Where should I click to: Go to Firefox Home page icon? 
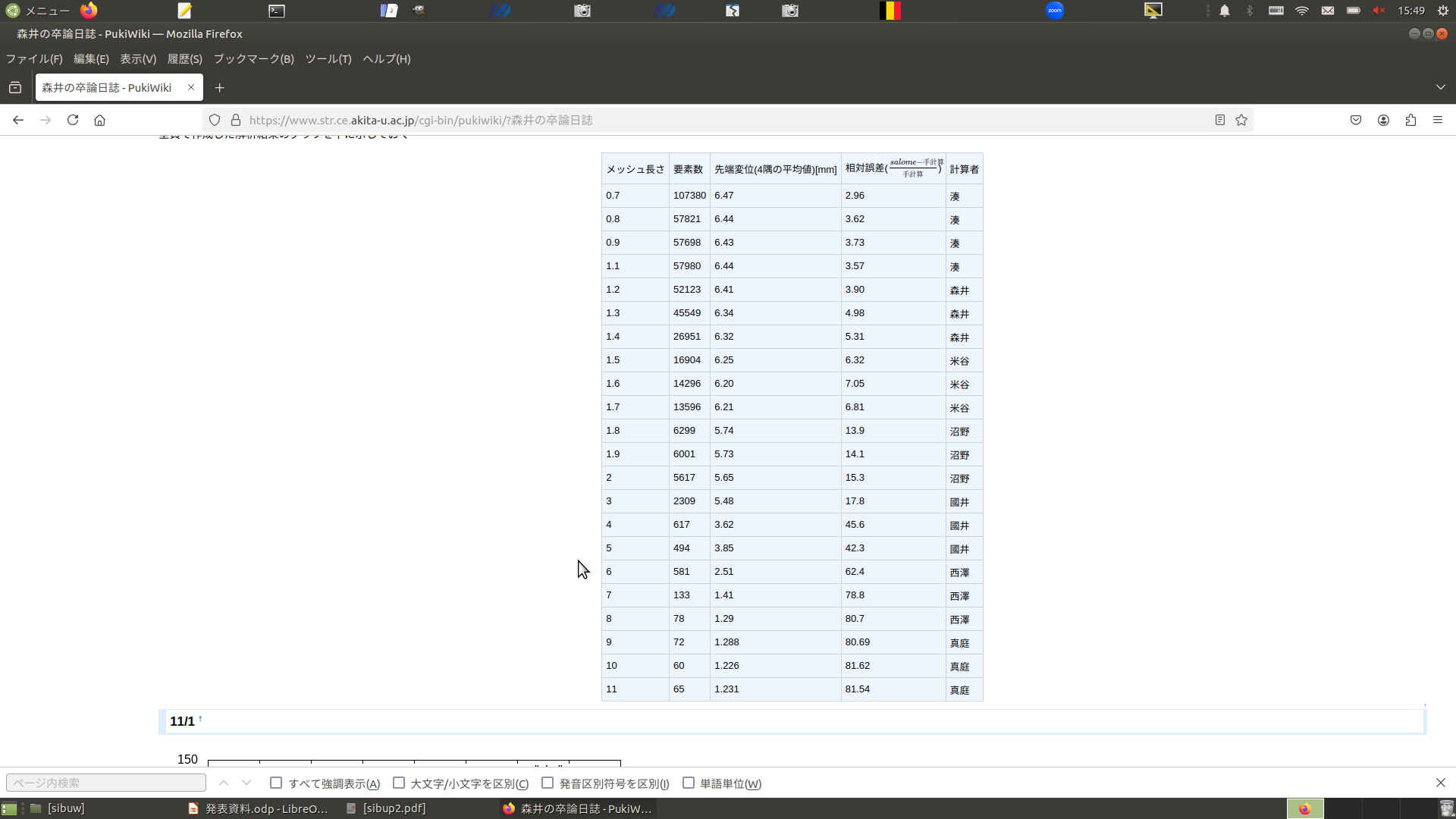pyautogui.click(x=99, y=120)
